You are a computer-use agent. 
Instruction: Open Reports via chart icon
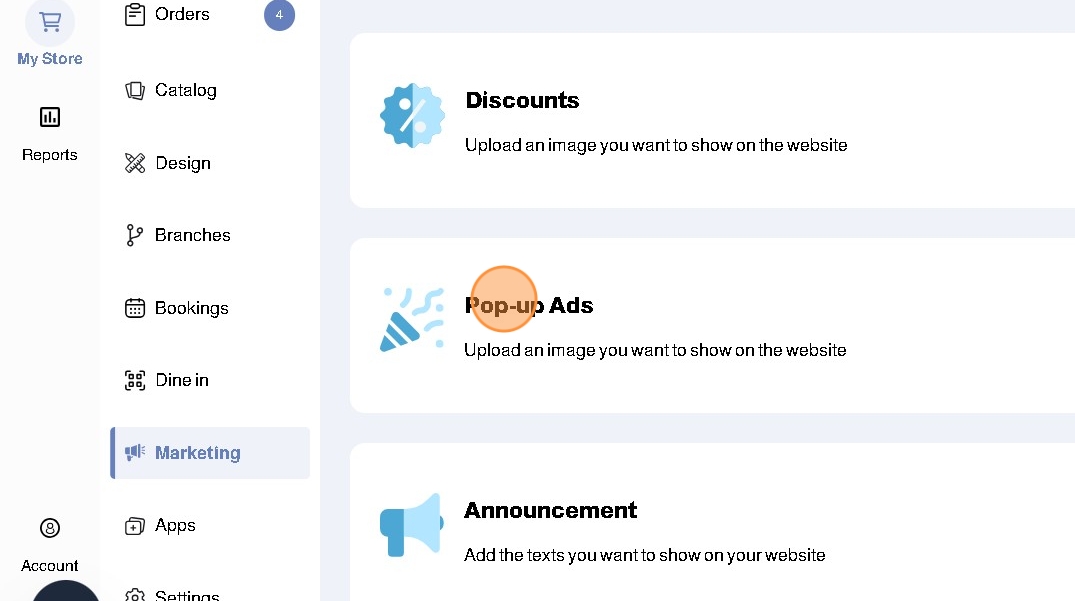(49, 117)
